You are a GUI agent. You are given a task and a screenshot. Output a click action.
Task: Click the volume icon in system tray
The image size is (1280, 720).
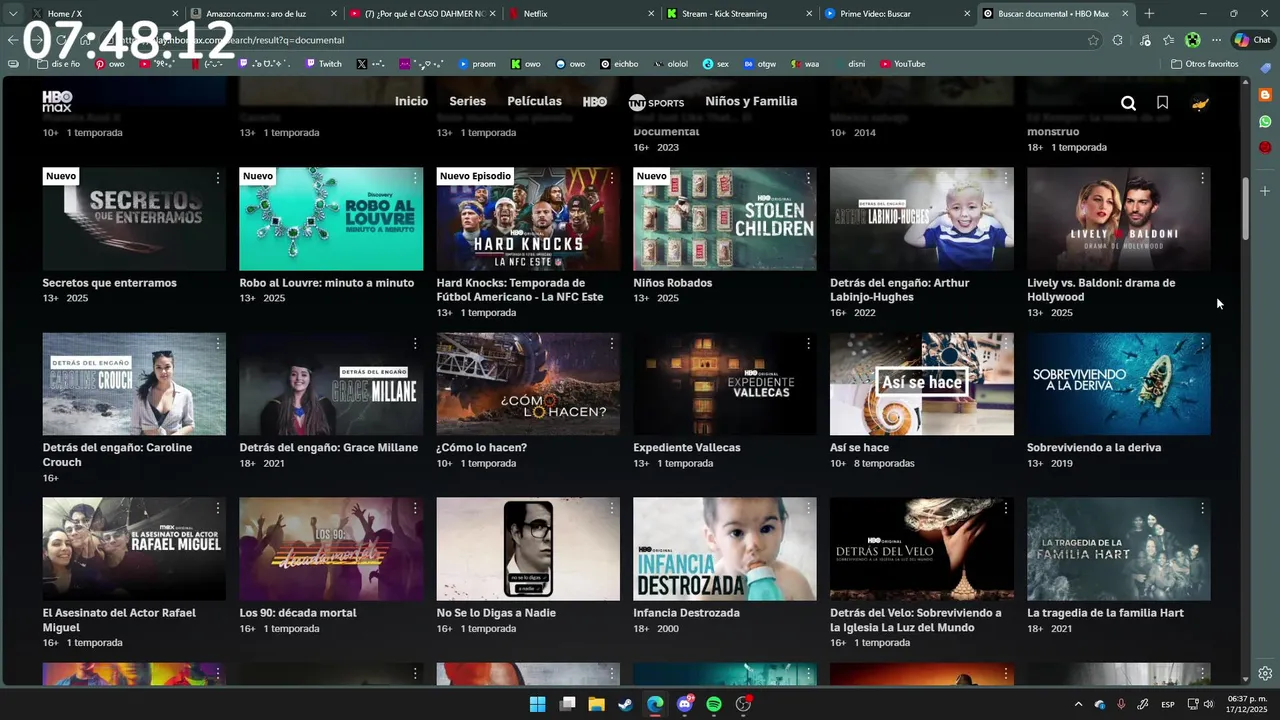pos(1209,704)
